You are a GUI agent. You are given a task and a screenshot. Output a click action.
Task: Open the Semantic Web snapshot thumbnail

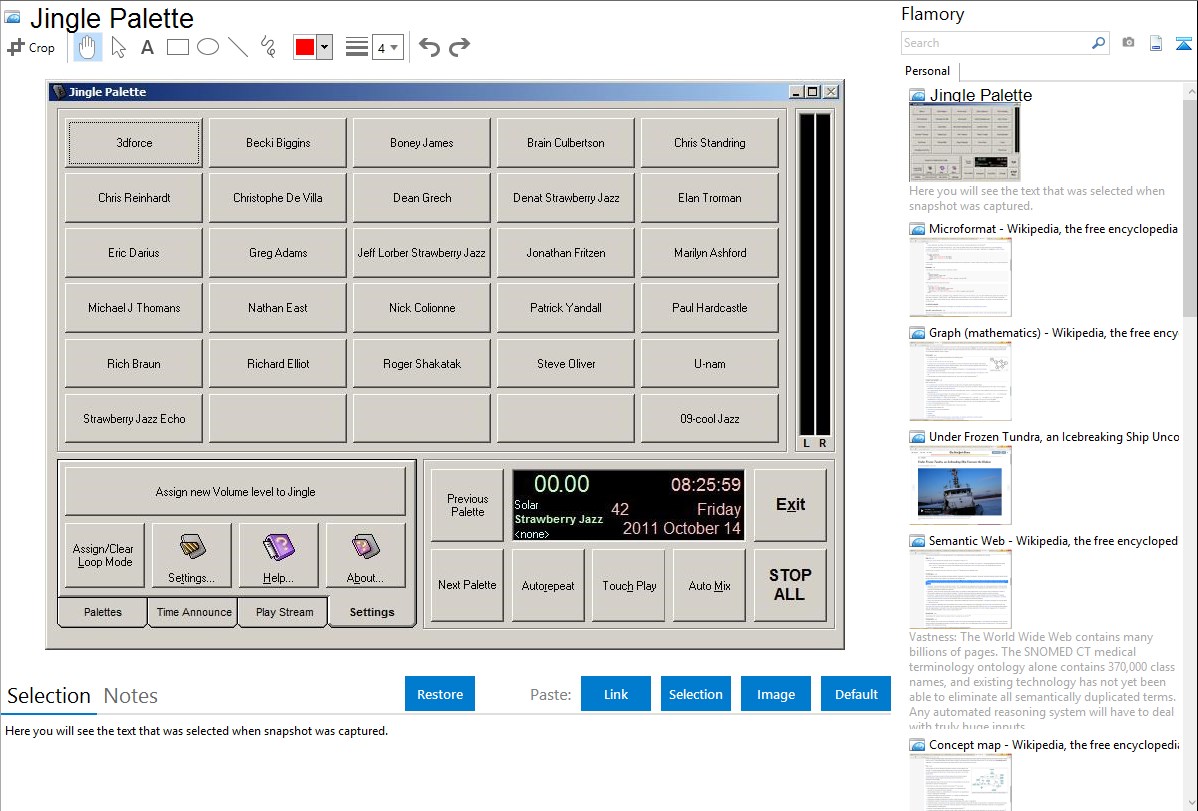(x=960, y=589)
